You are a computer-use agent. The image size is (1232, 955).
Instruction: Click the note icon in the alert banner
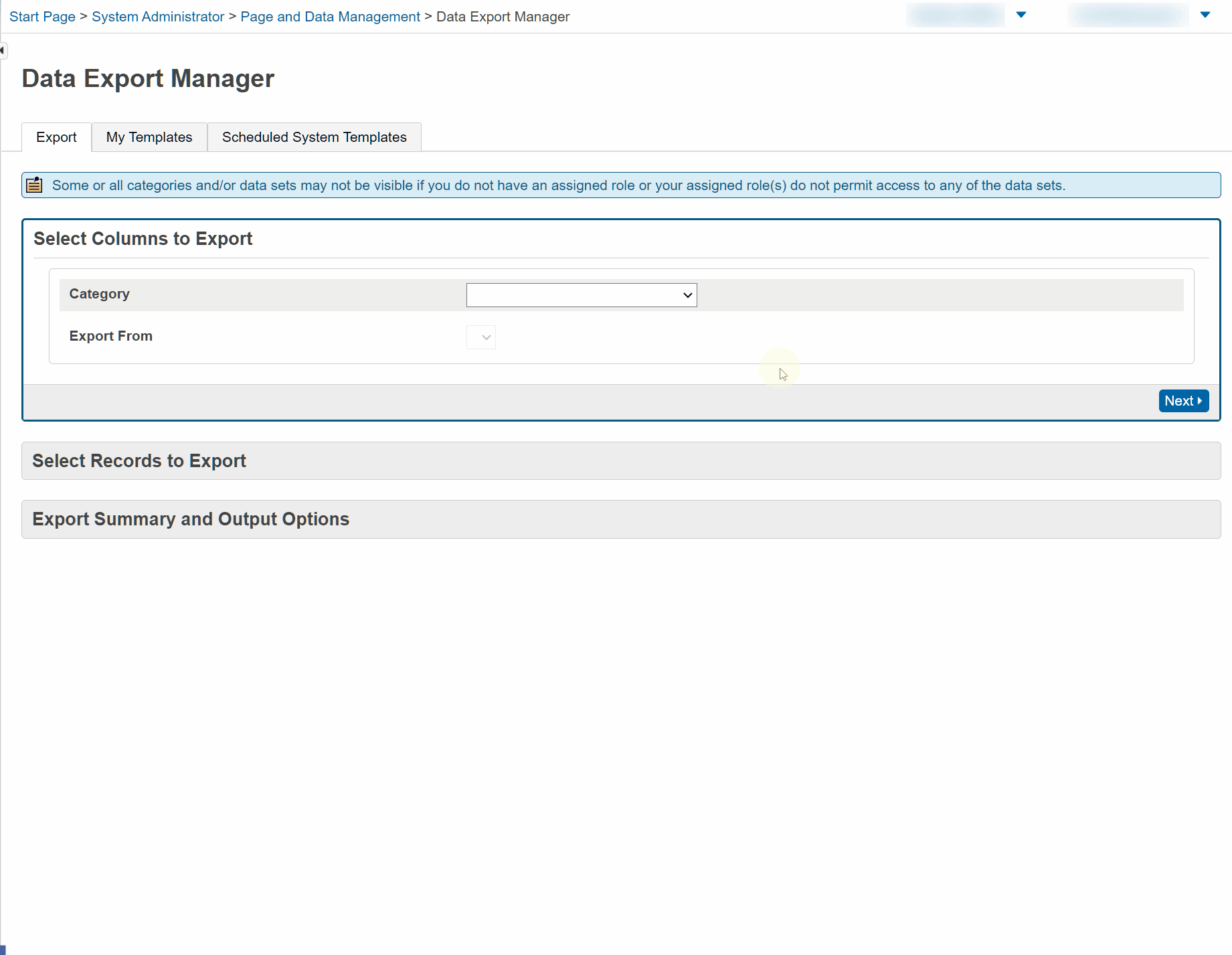pos(33,185)
